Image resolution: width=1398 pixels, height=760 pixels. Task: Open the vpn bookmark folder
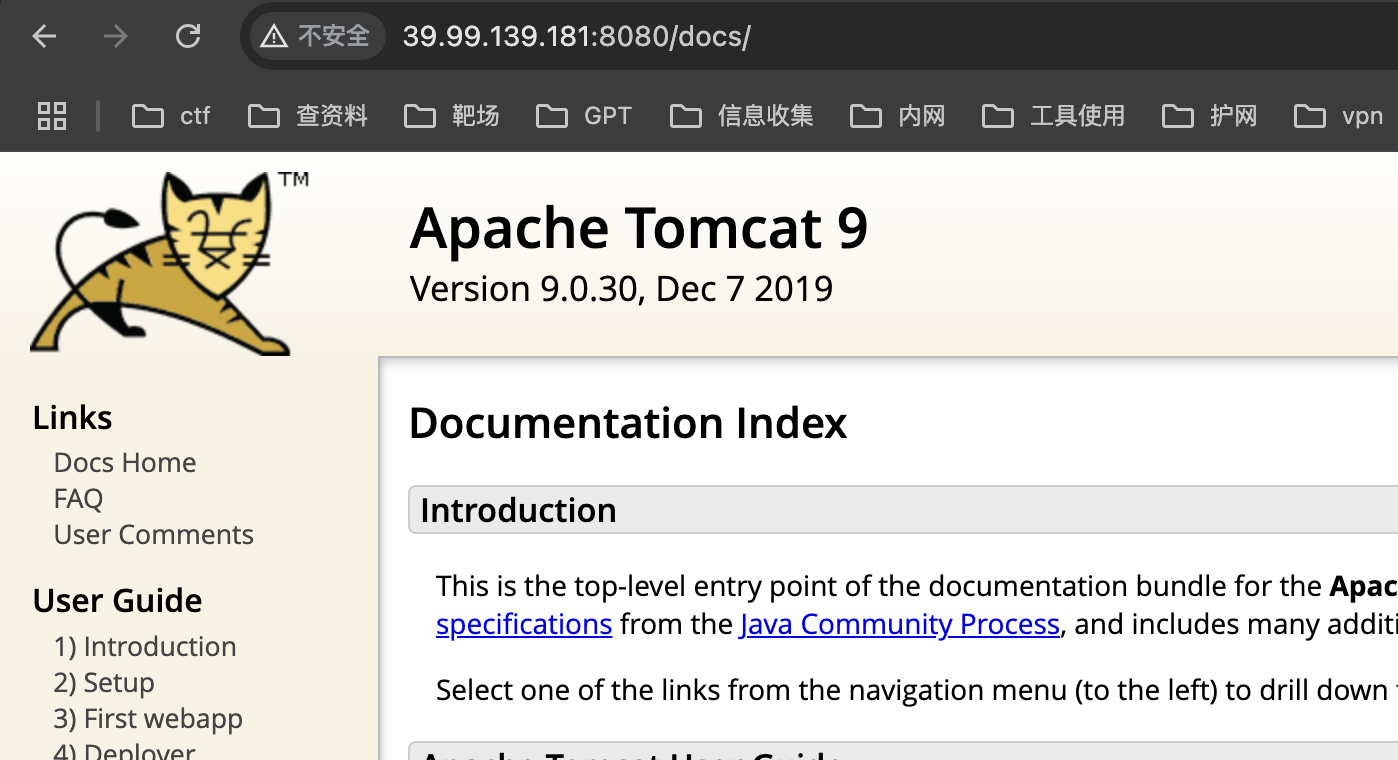coord(1338,116)
